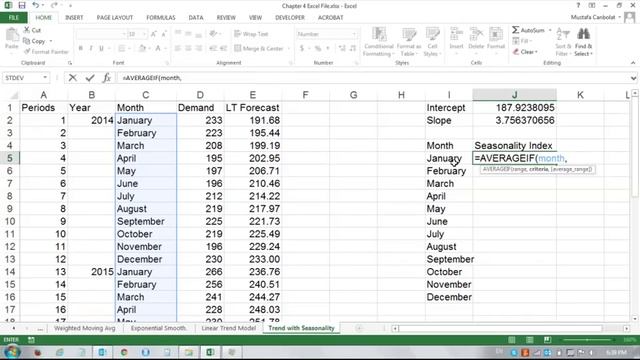Open the AutoSum dropdown arrow
Viewport: 640px width, 360px height.
(x=550, y=30)
